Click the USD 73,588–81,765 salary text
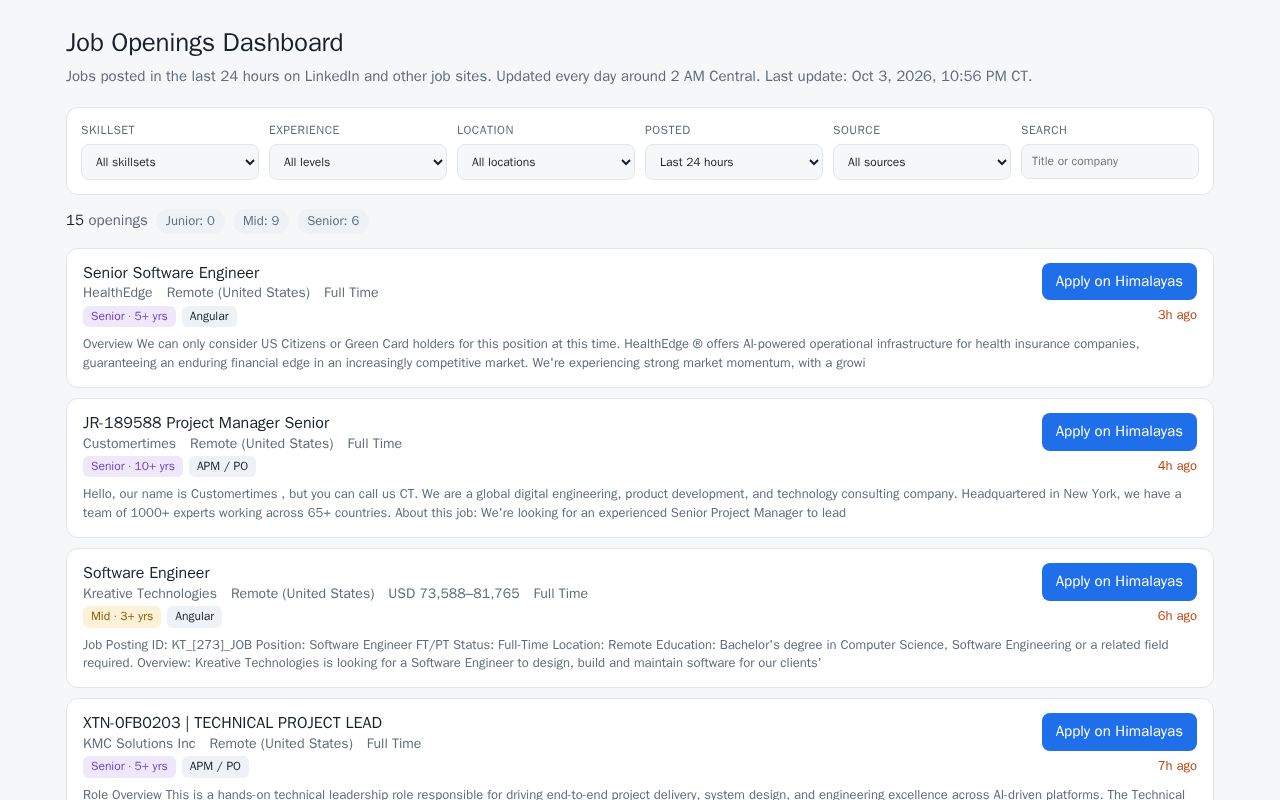Viewport: 1280px width, 800px height. 454,593
